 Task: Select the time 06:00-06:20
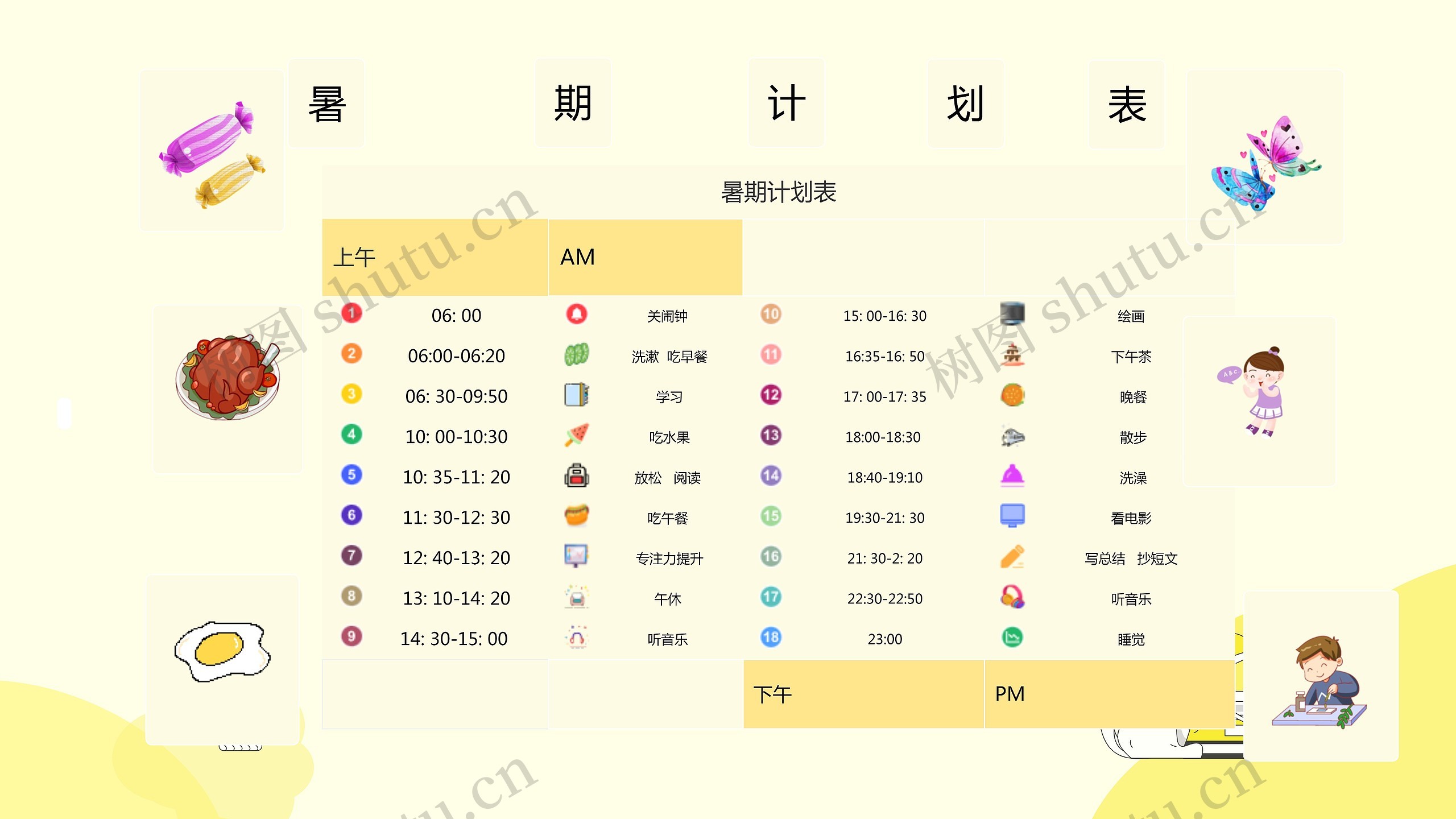(456, 356)
